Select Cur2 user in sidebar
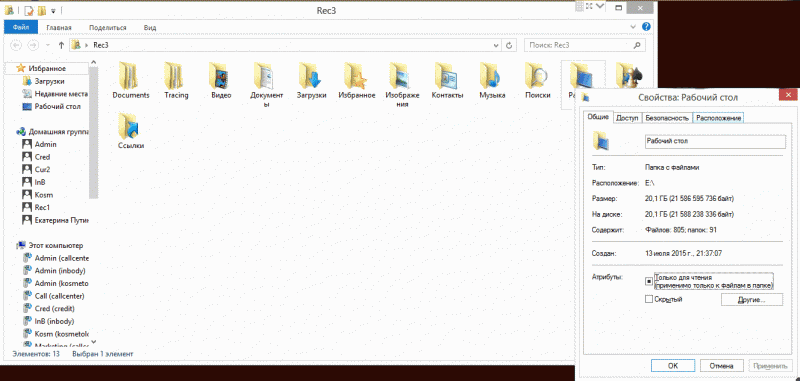The width and height of the screenshot is (800, 381). 37,169
